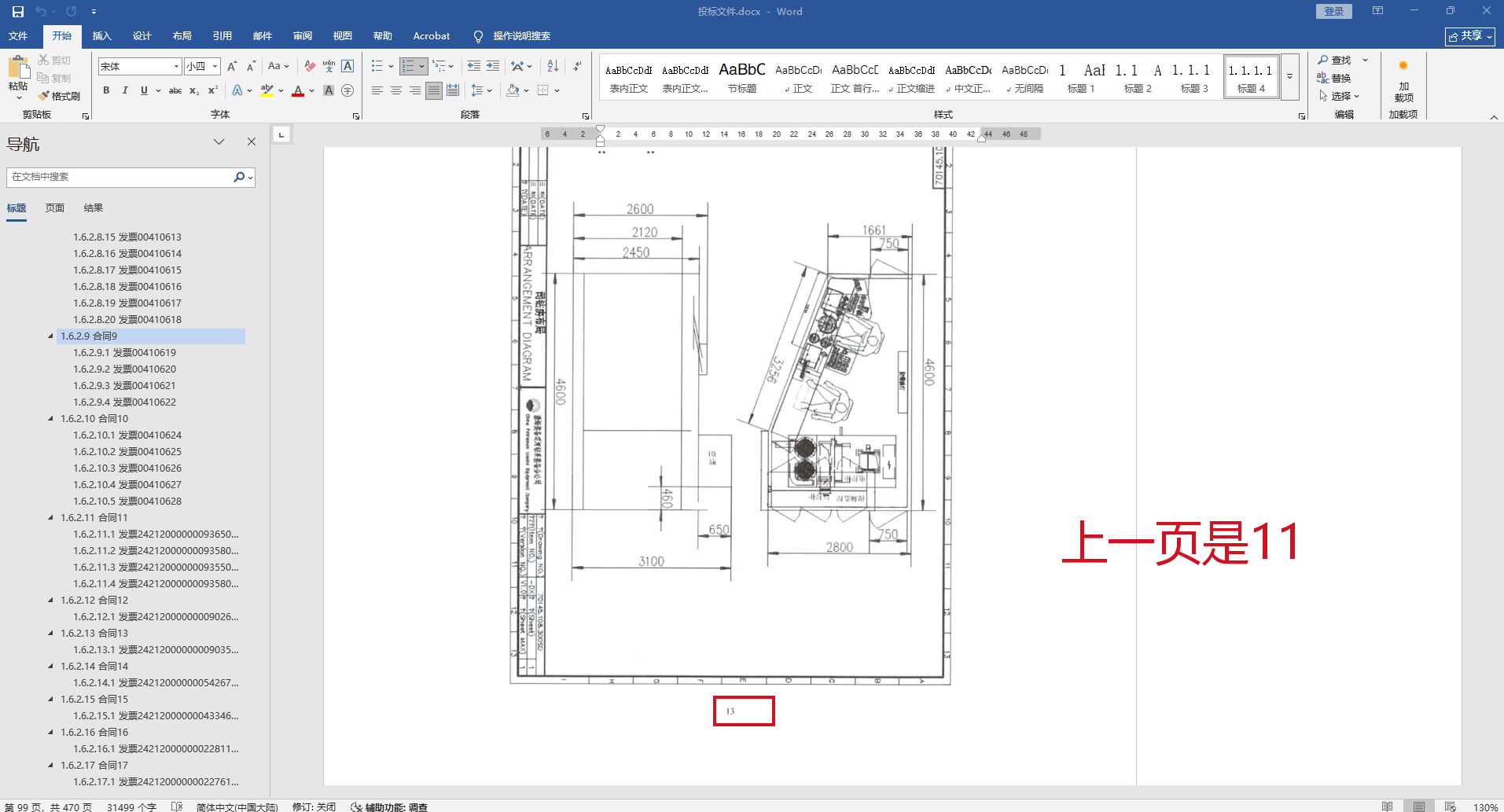Apply paragraph shading fill color
This screenshot has width=1504, height=812.
click(x=513, y=90)
